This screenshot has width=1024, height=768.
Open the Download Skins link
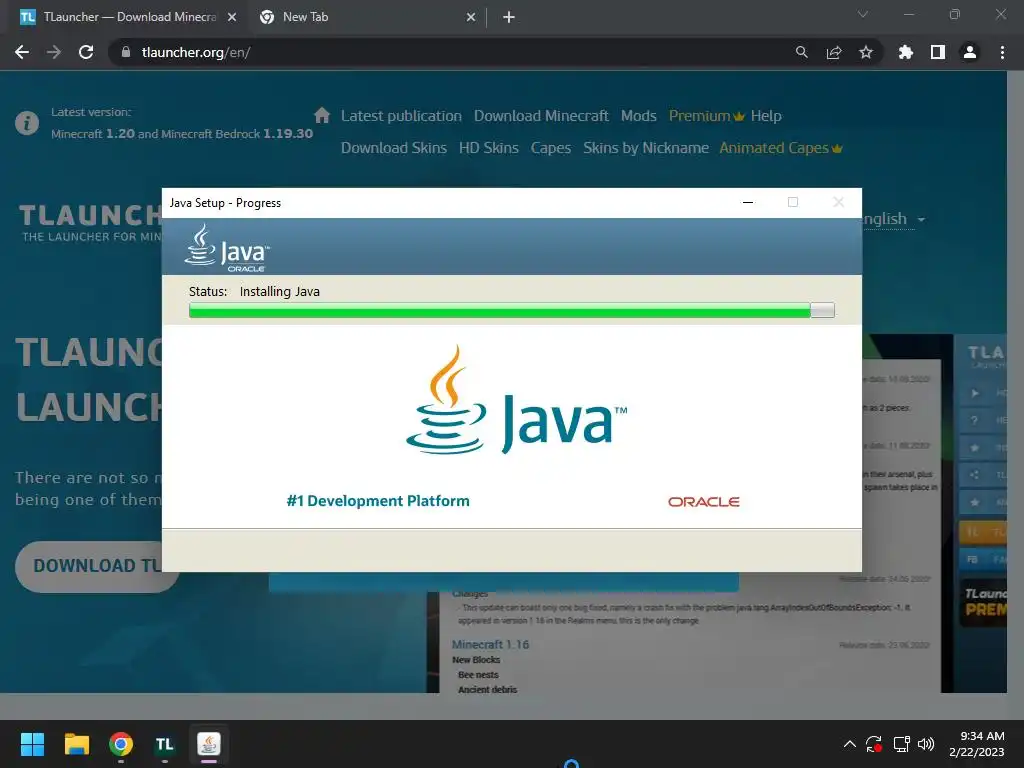click(x=394, y=148)
